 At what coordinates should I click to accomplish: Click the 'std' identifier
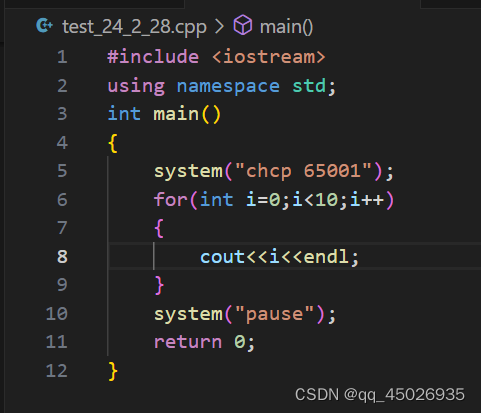click(309, 86)
